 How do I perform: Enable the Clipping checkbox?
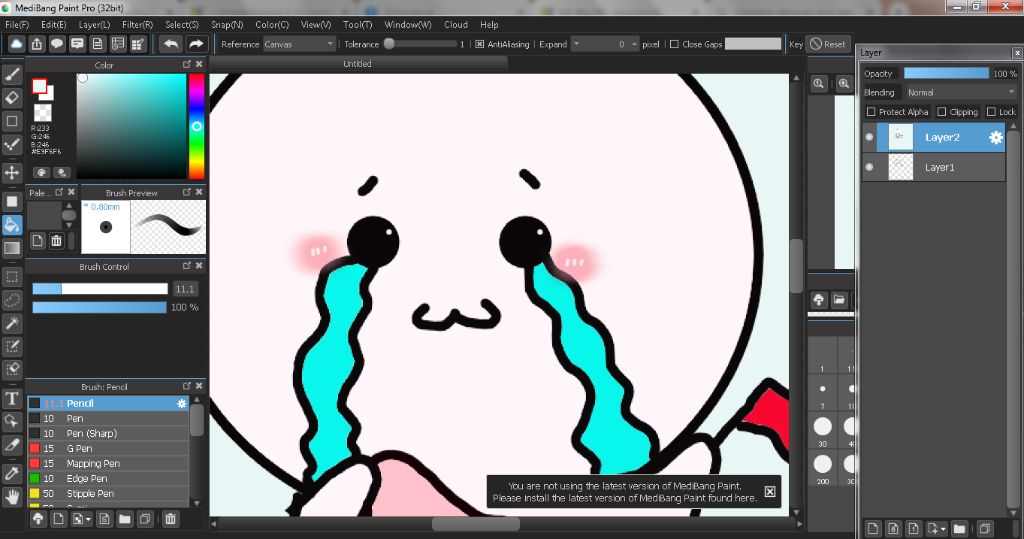pyautogui.click(x=941, y=112)
